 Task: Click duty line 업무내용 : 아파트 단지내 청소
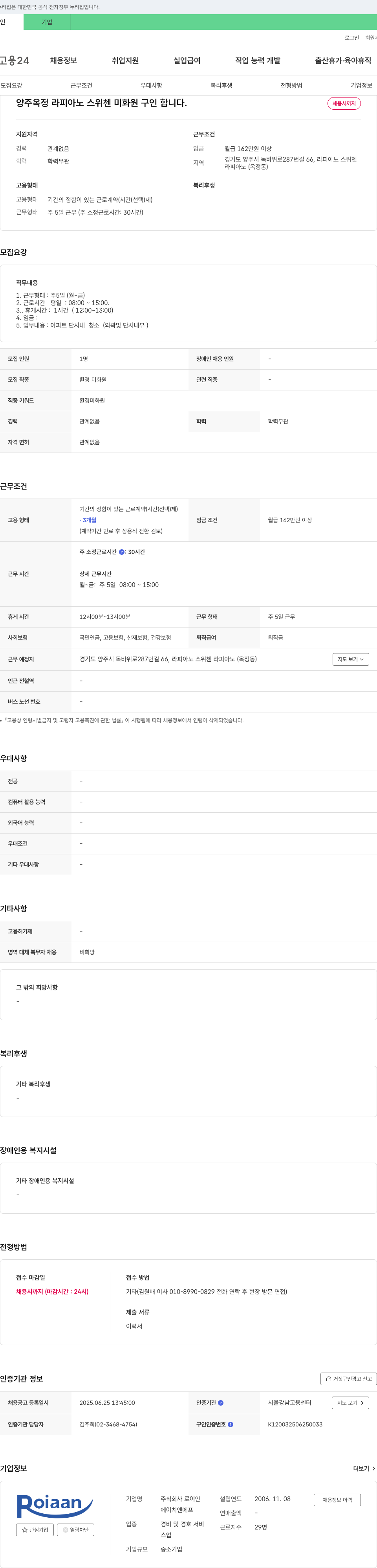(x=82, y=325)
